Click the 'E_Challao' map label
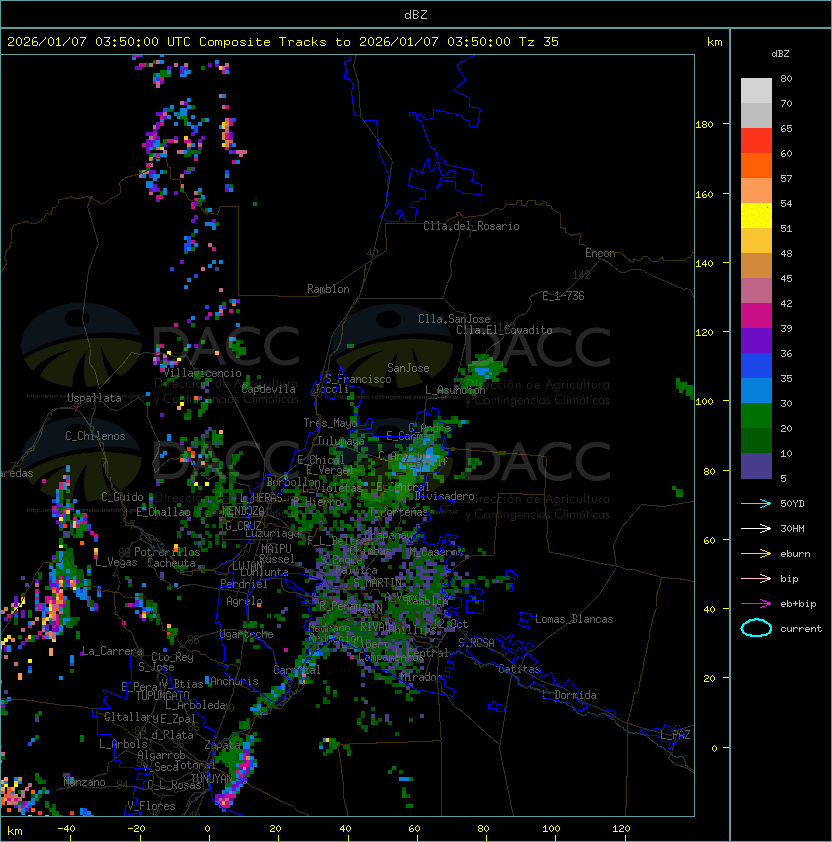The image size is (832, 842). click(163, 512)
